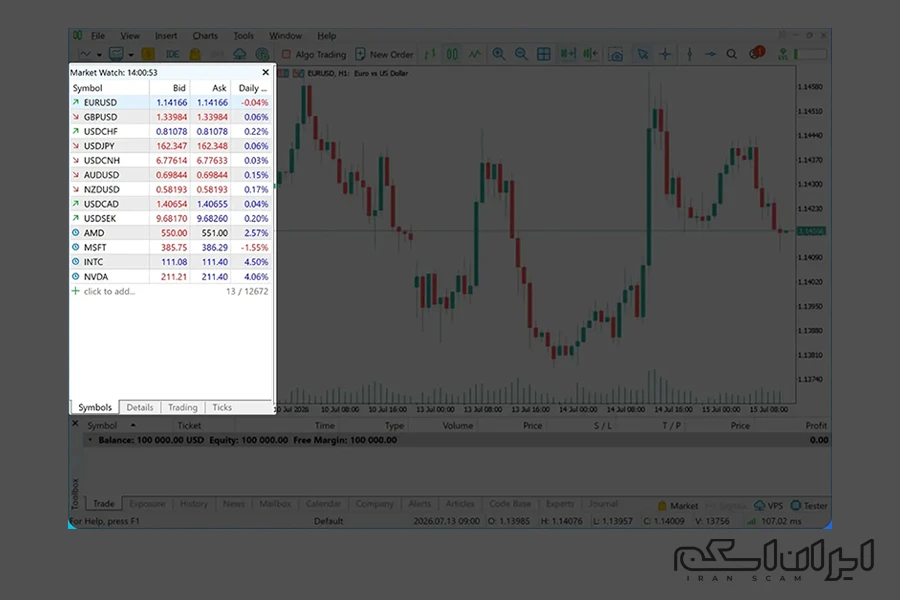
Task: Open the Insert menu
Action: [x=166, y=36]
